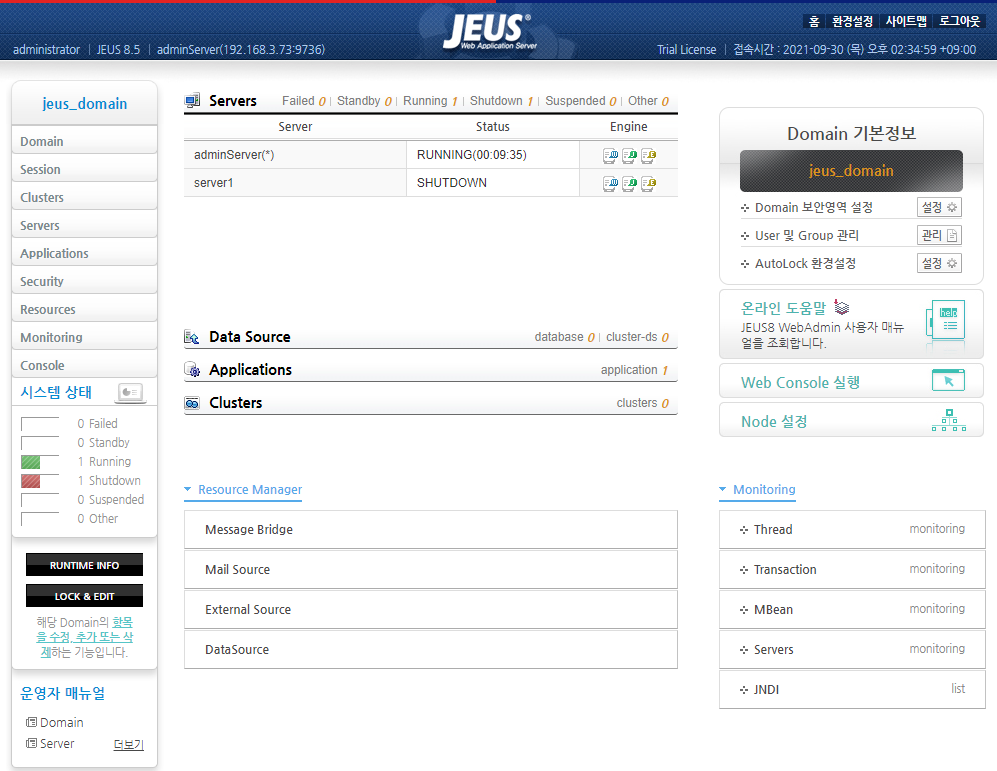Click the Clusters section icon
Screen dimensions: 997x771
192,403
